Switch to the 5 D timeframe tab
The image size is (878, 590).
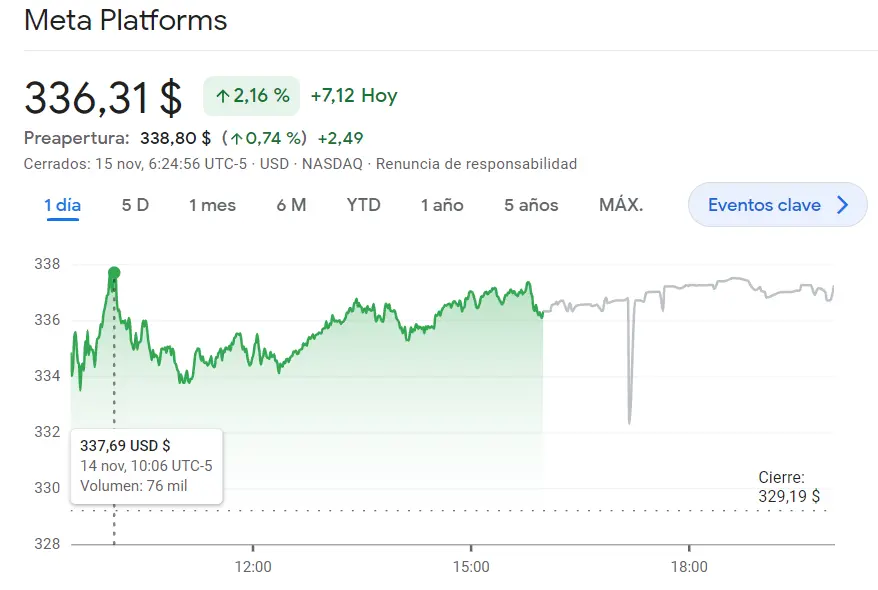[x=134, y=204]
